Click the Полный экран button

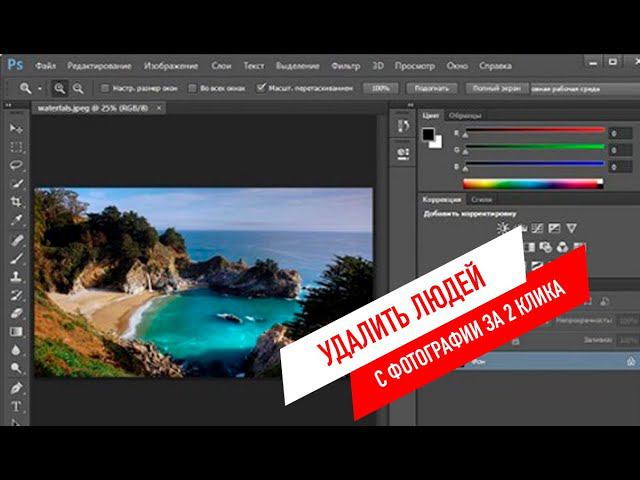(x=497, y=88)
